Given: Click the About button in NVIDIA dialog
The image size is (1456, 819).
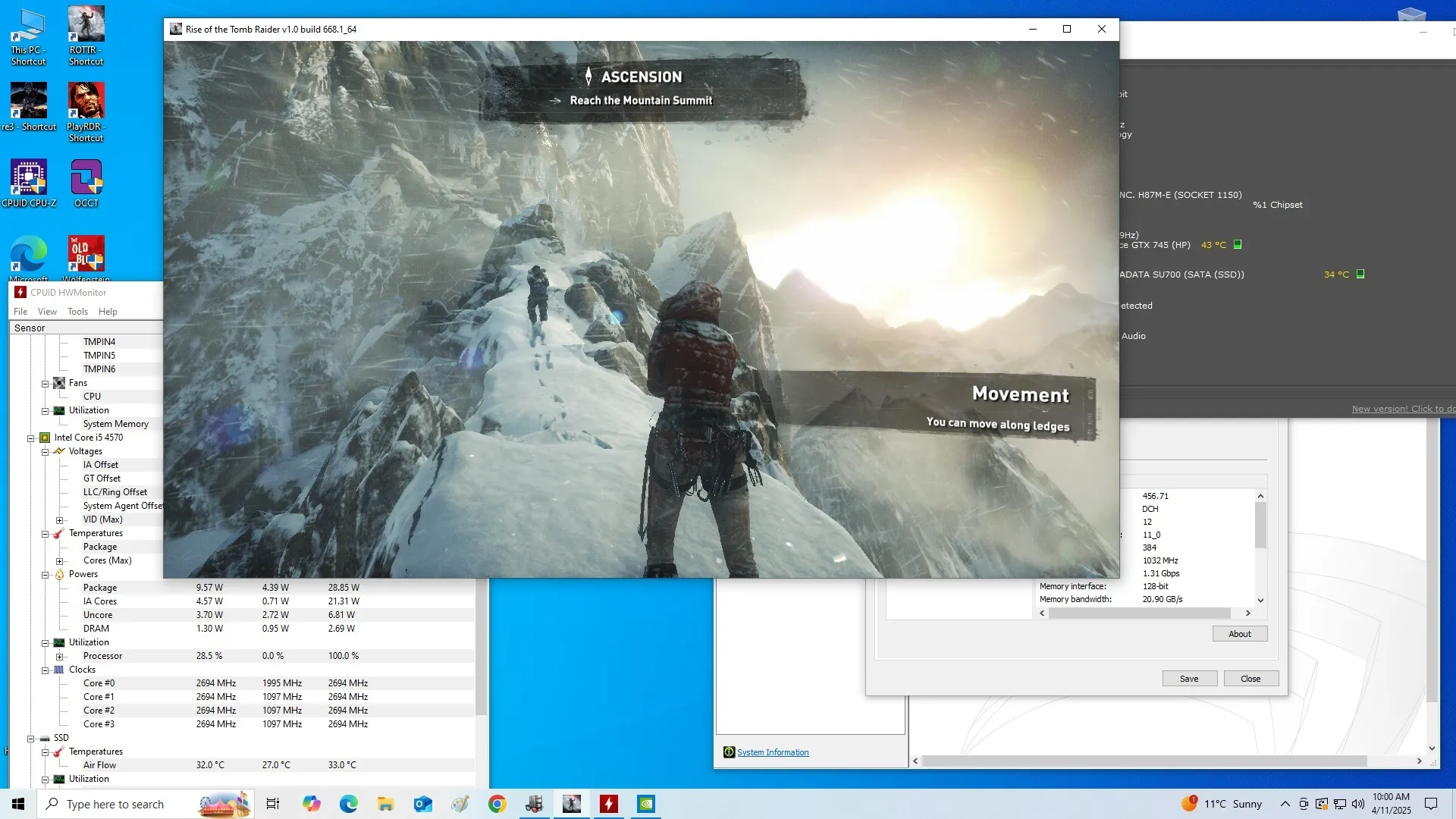Looking at the screenshot, I should tap(1239, 634).
